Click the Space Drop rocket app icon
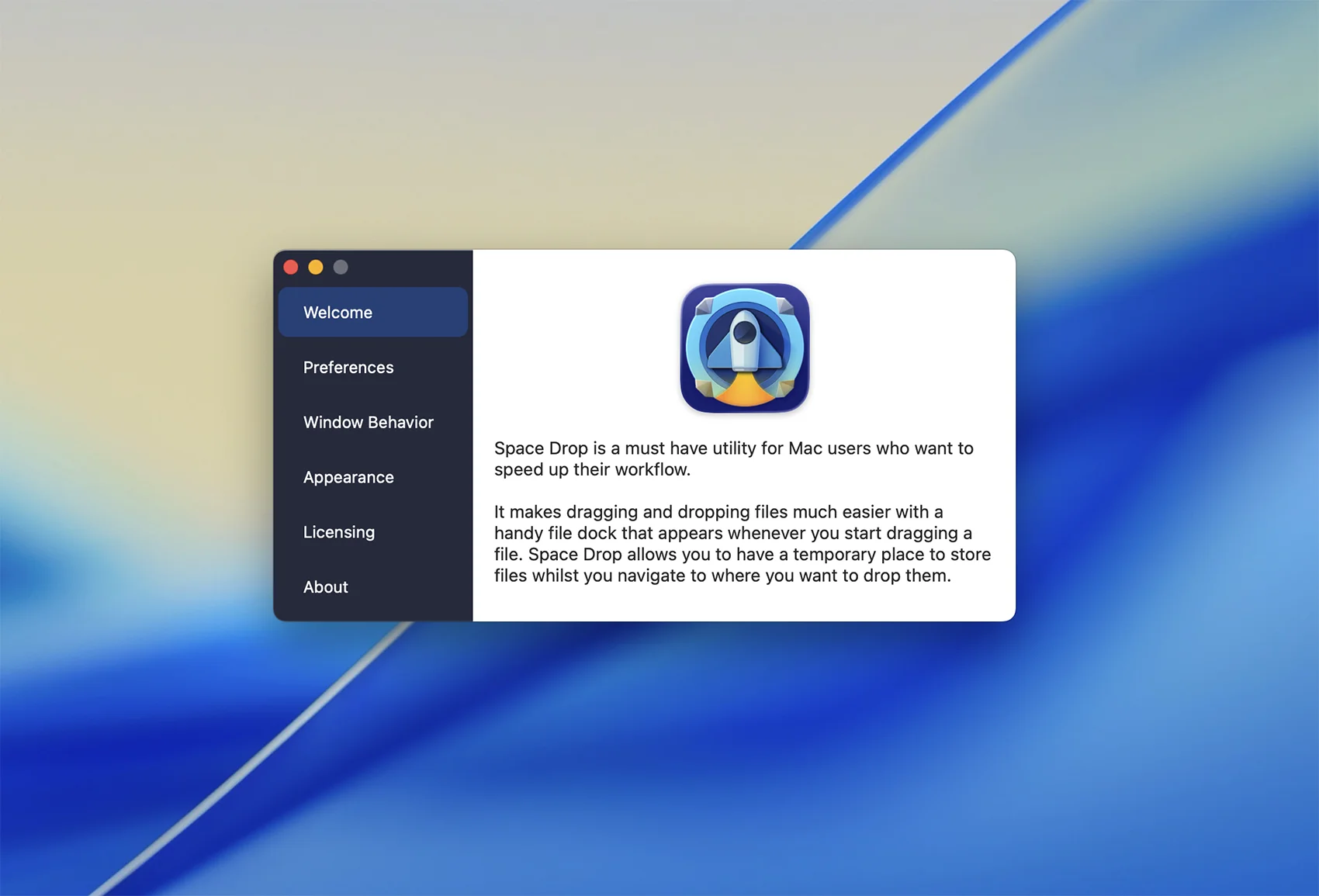 744,348
